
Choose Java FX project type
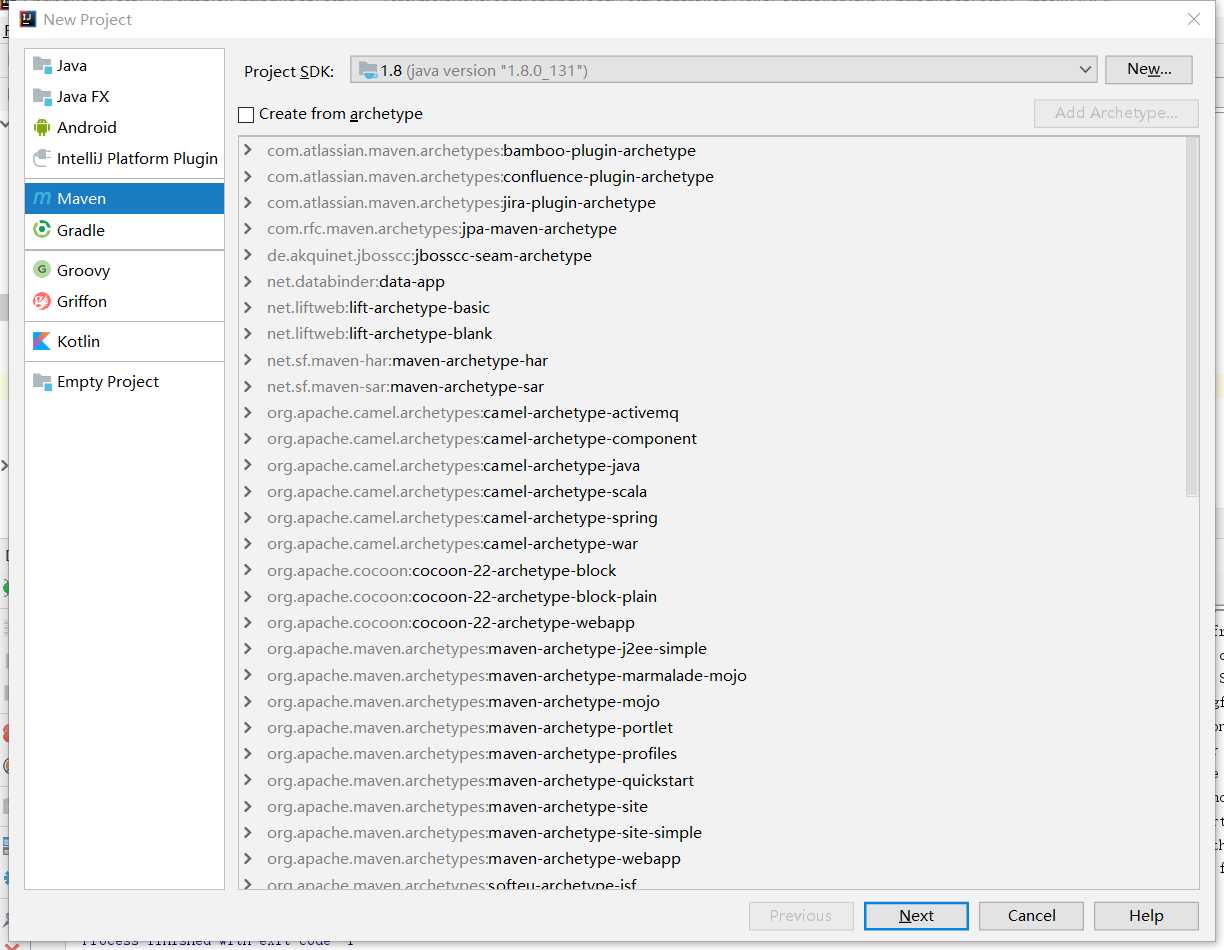[x=124, y=96]
